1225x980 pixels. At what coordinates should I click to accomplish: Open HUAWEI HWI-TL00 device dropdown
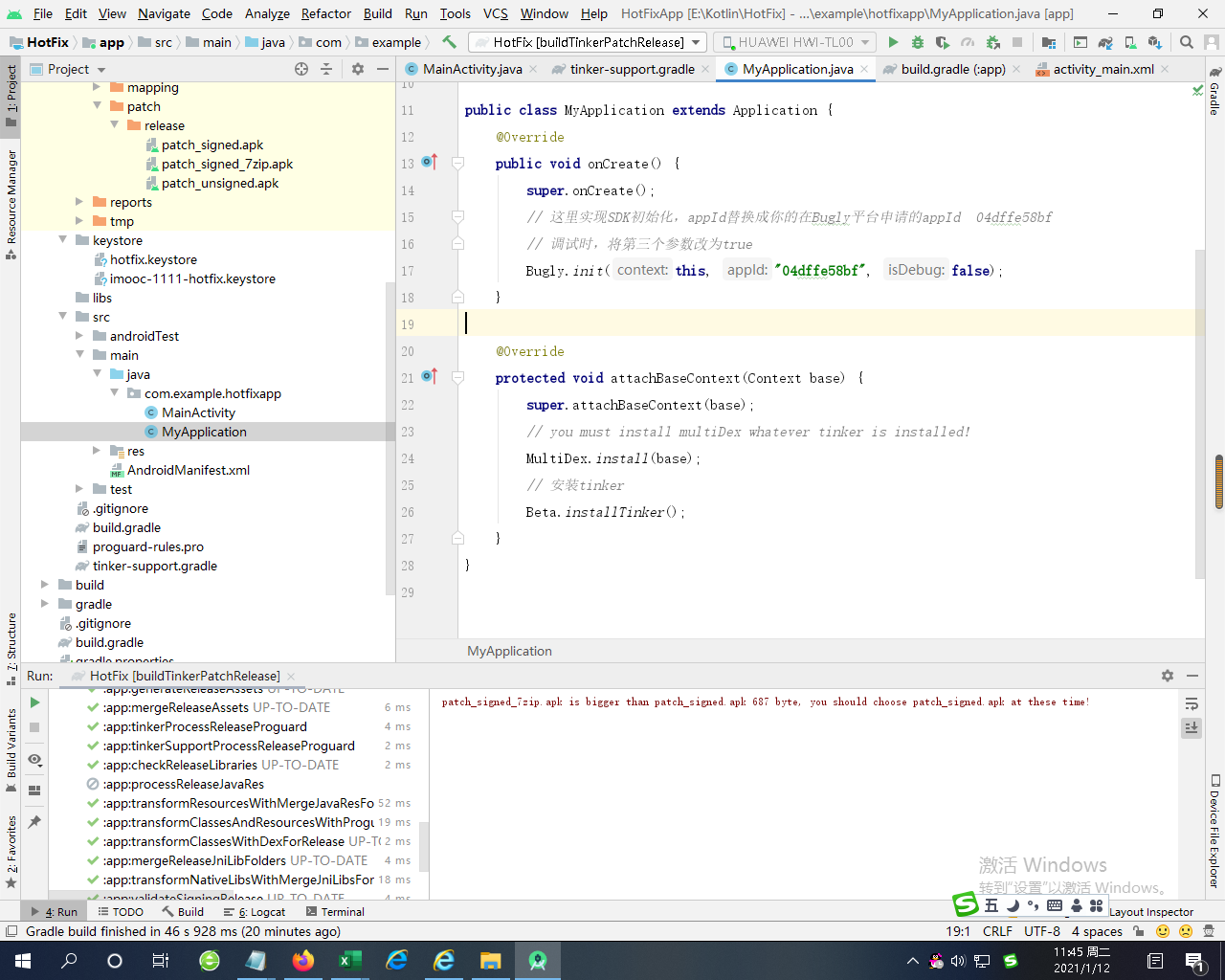pyautogui.click(x=795, y=42)
